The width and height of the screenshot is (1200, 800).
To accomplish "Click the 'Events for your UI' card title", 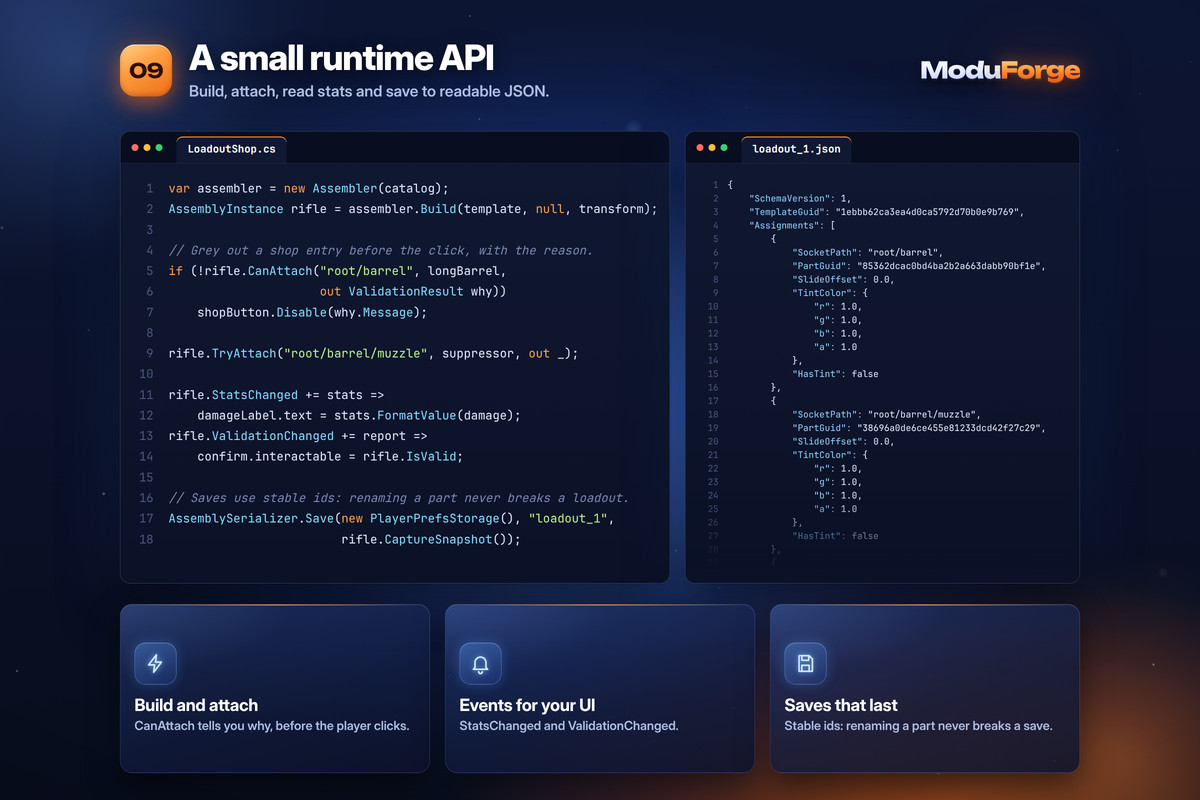I will pos(528,705).
